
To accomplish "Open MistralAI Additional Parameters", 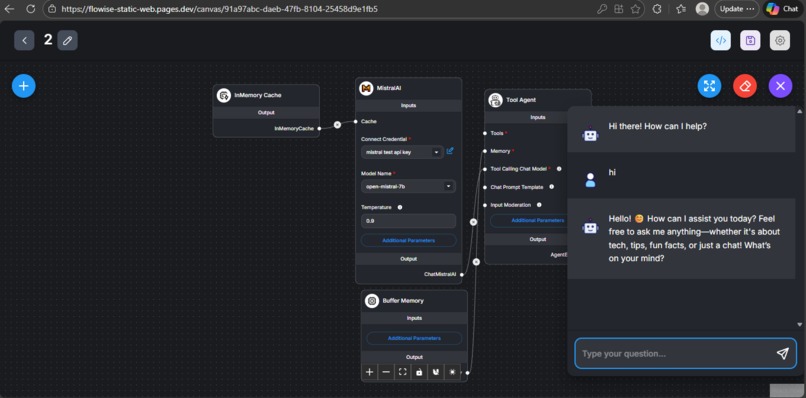I will 408,240.
